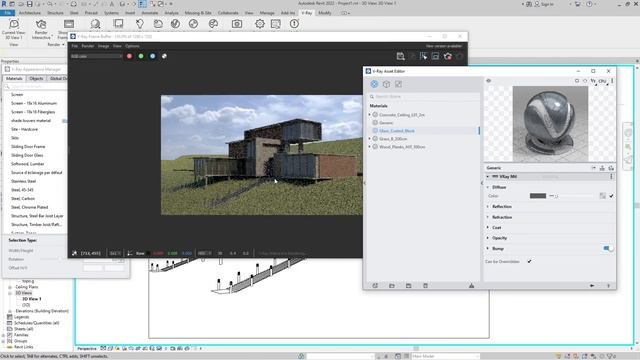This screenshot has width=640, height=360.
Task: Click the Show Frame Buffer icon in ribbon
Action: (x=69, y=24)
